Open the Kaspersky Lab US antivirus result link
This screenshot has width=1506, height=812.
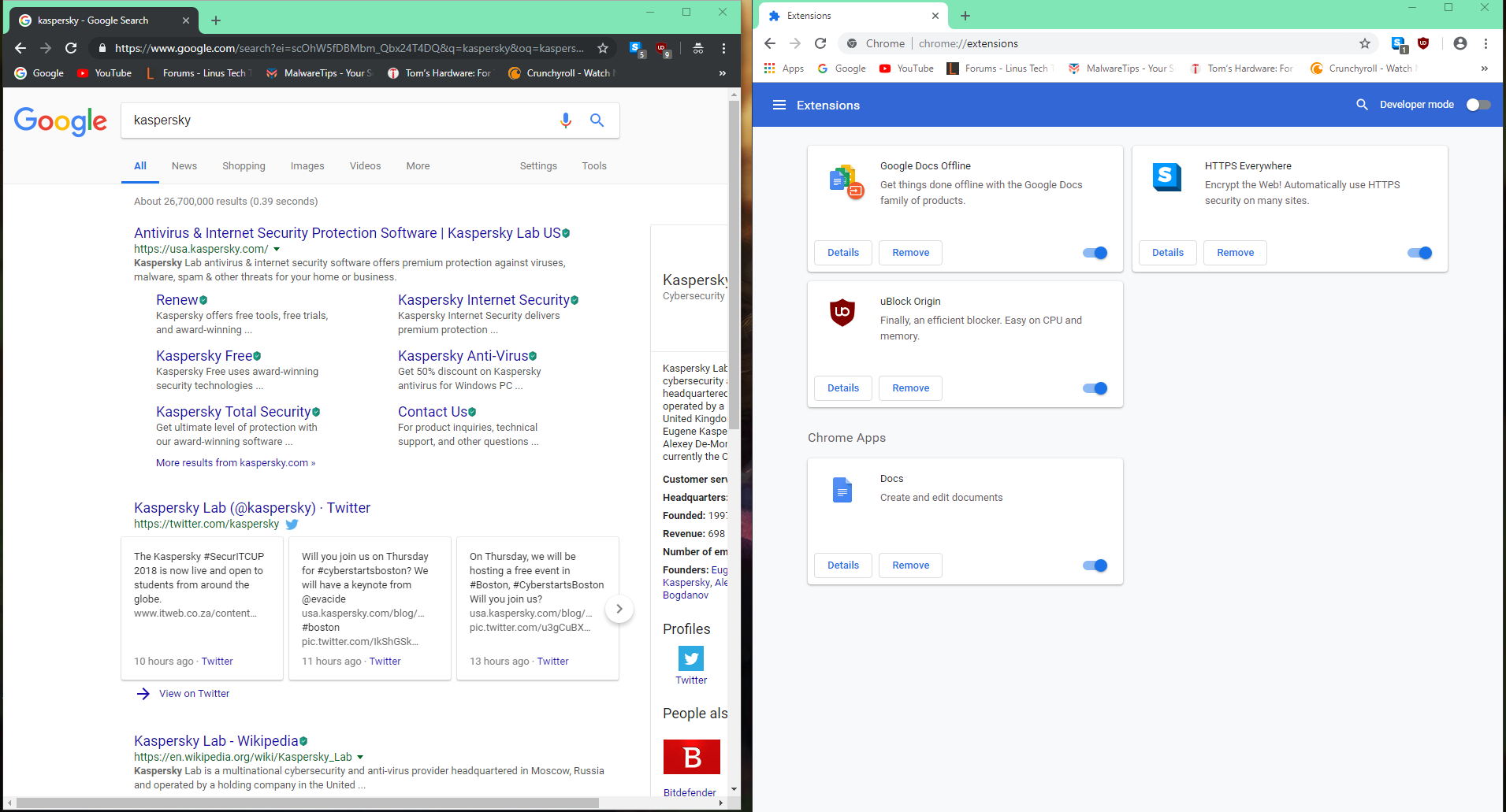[x=348, y=233]
